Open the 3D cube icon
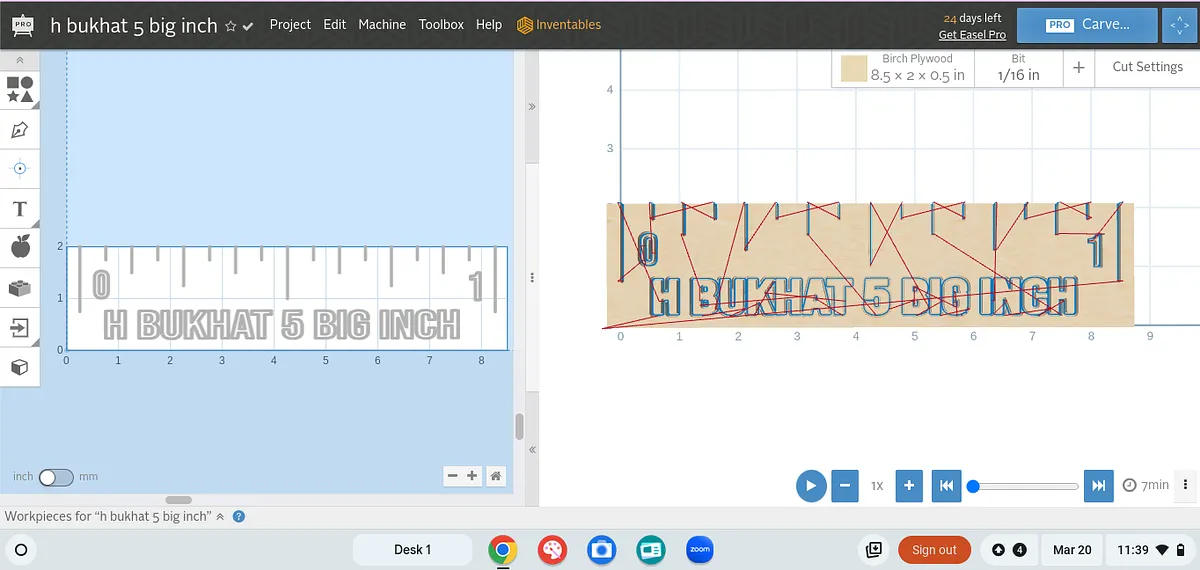 click(x=20, y=367)
